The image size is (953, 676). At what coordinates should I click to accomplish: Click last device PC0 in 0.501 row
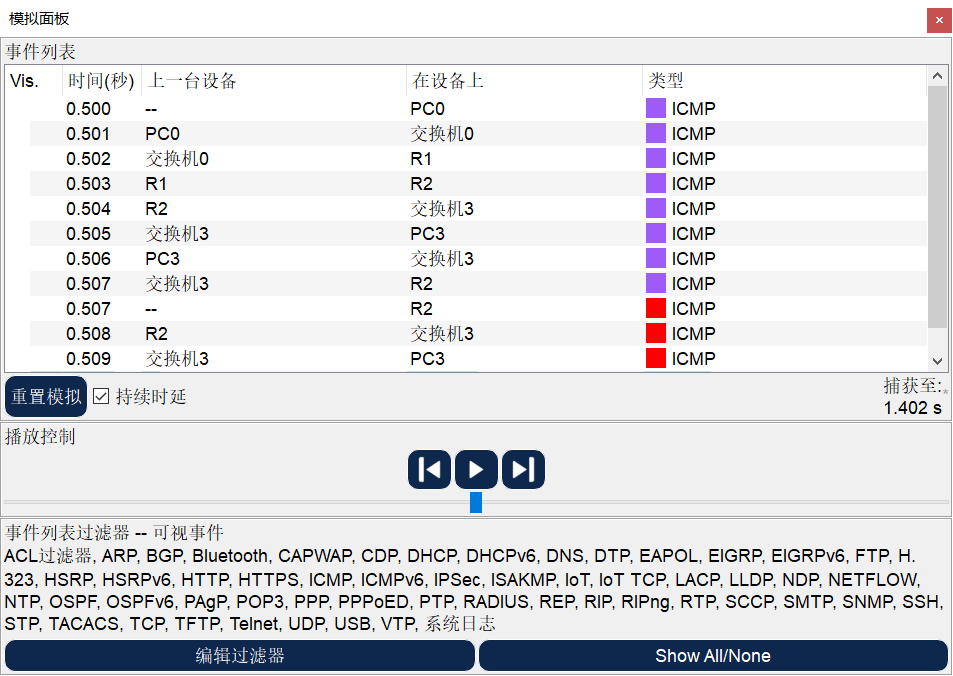(x=162, y=134)
